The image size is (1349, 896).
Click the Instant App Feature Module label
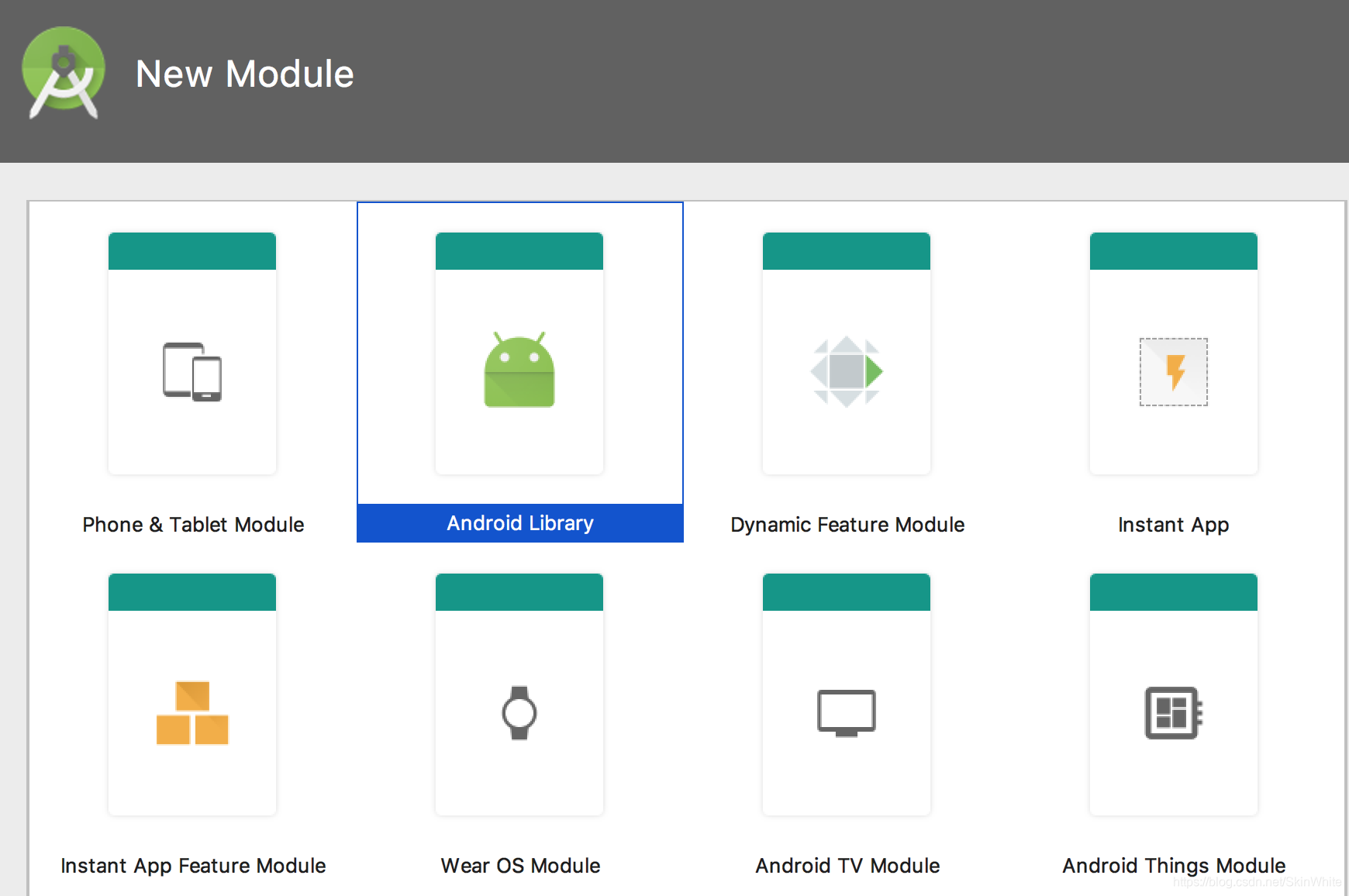click(193, 866)
